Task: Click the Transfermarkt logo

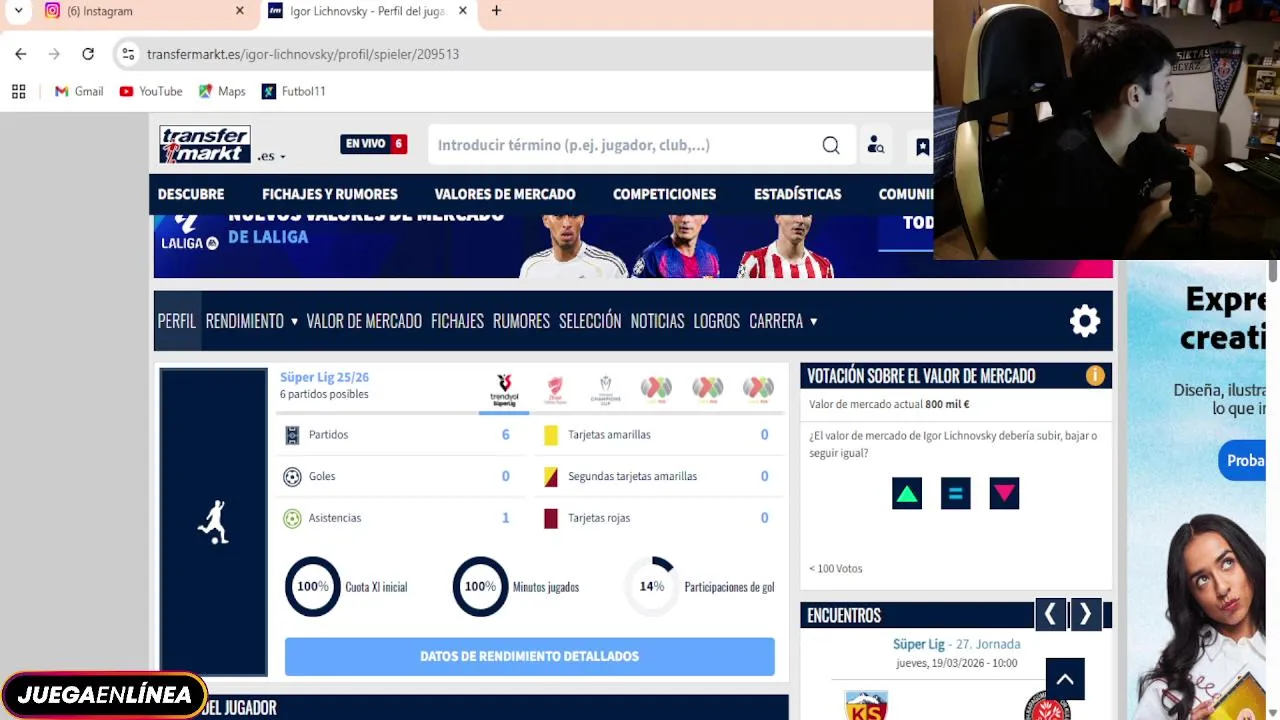Action: (205, 145)
